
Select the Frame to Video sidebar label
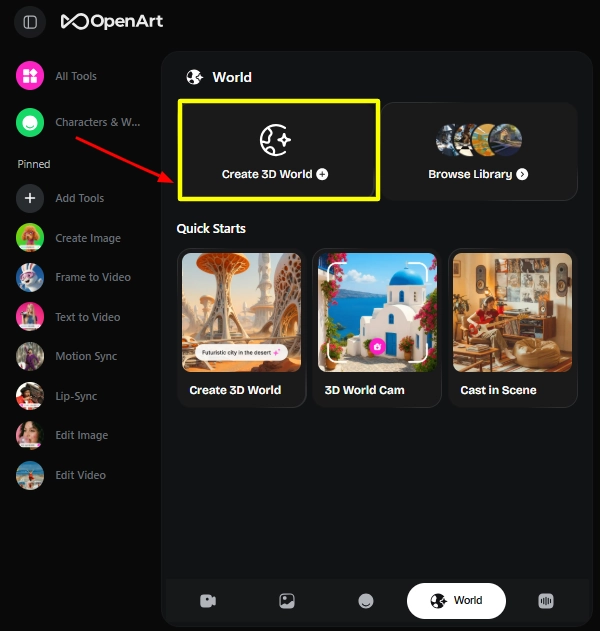coord(93,277)
